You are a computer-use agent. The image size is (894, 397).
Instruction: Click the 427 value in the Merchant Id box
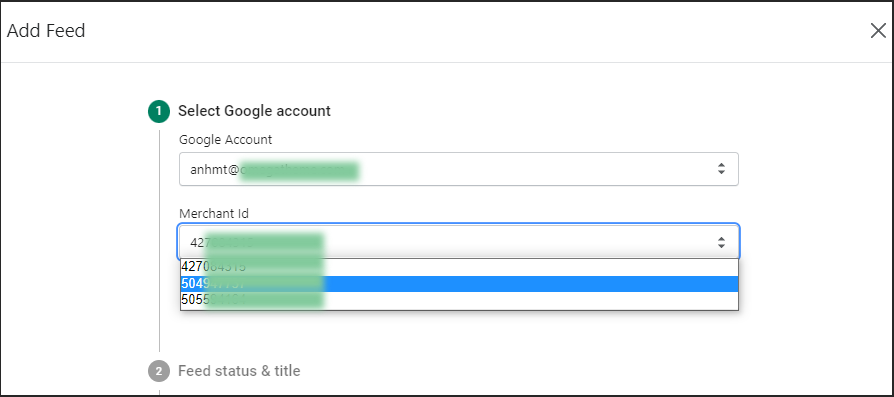click(197, 242)
